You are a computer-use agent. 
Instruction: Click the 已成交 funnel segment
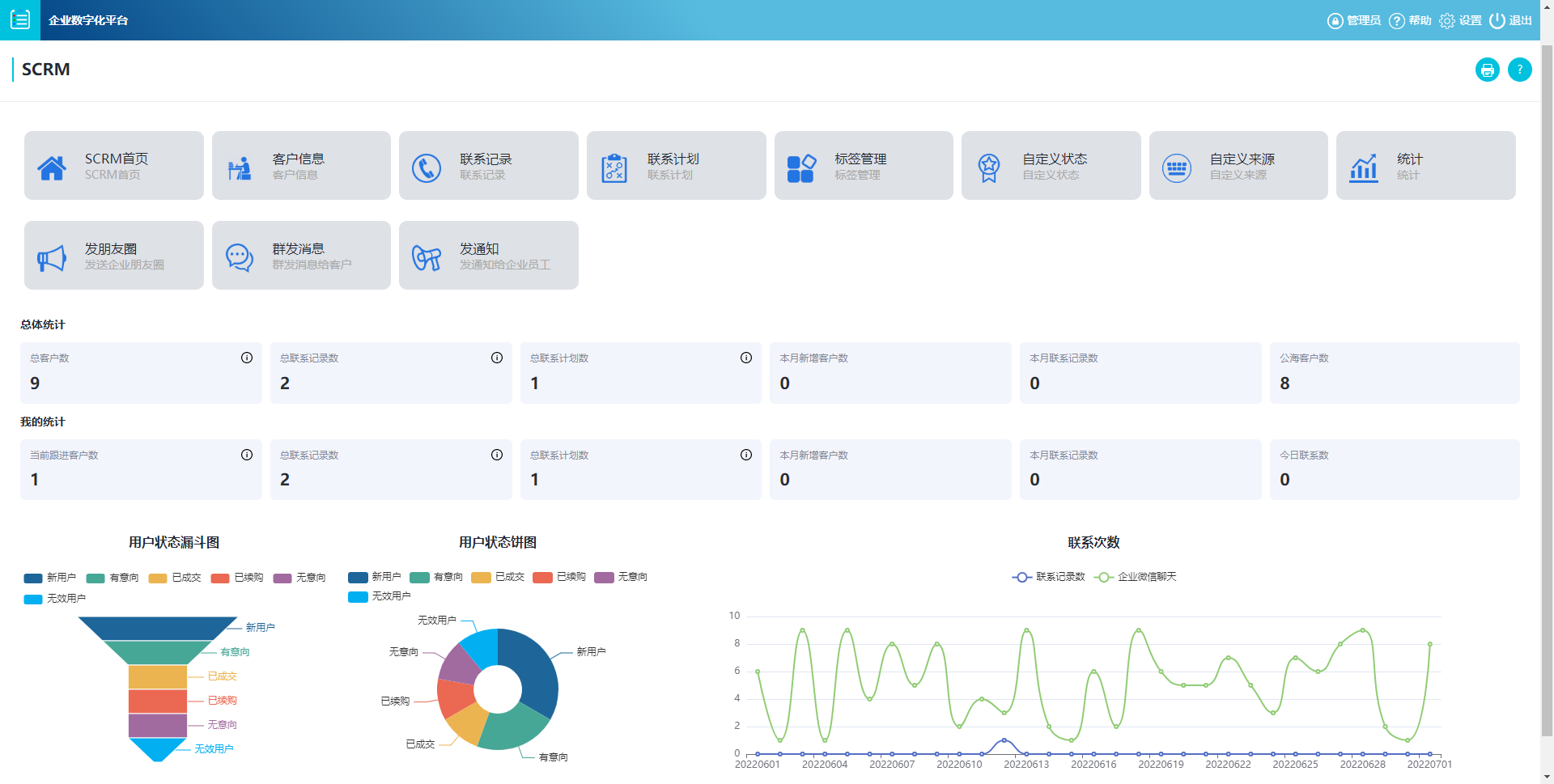158,676
